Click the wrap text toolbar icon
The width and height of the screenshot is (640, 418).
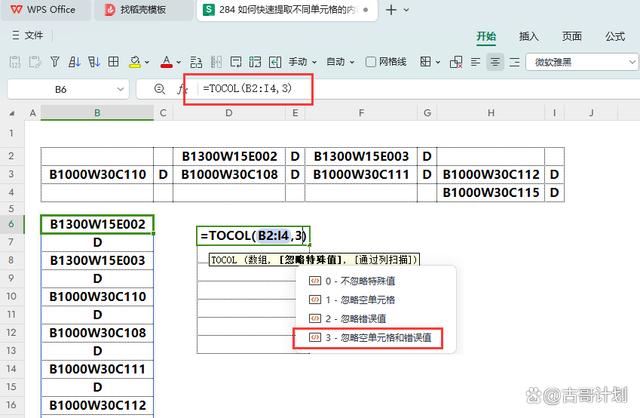tap(236, 62)
